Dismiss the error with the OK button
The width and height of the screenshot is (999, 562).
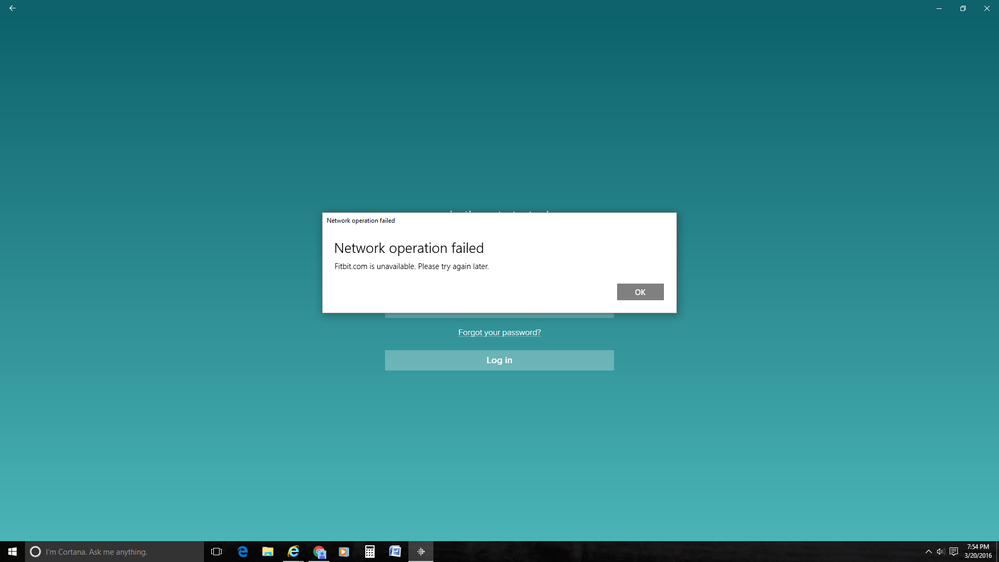click(640, 292)
